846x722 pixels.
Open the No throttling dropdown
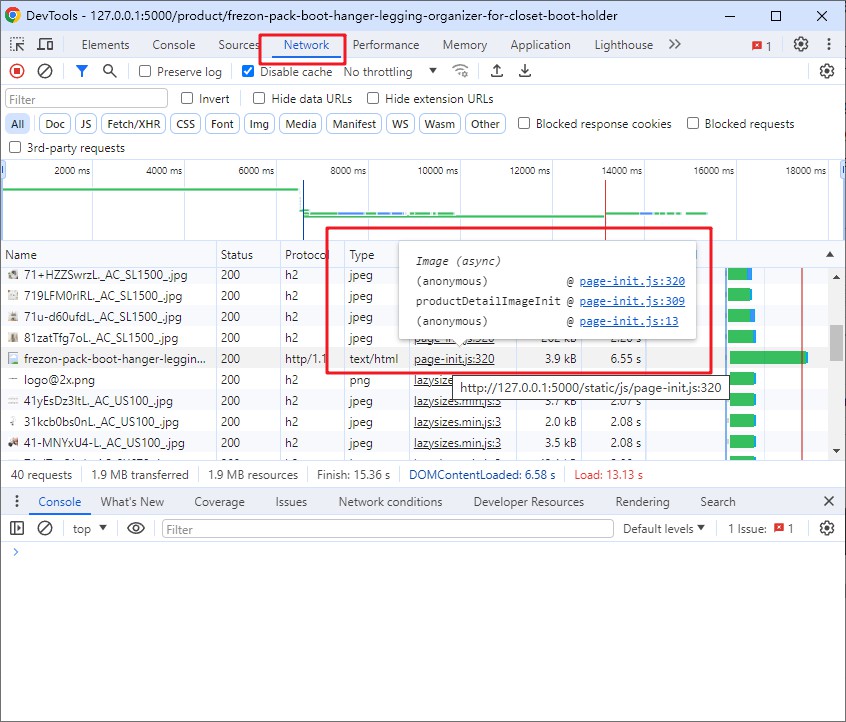tap(390, 72)
